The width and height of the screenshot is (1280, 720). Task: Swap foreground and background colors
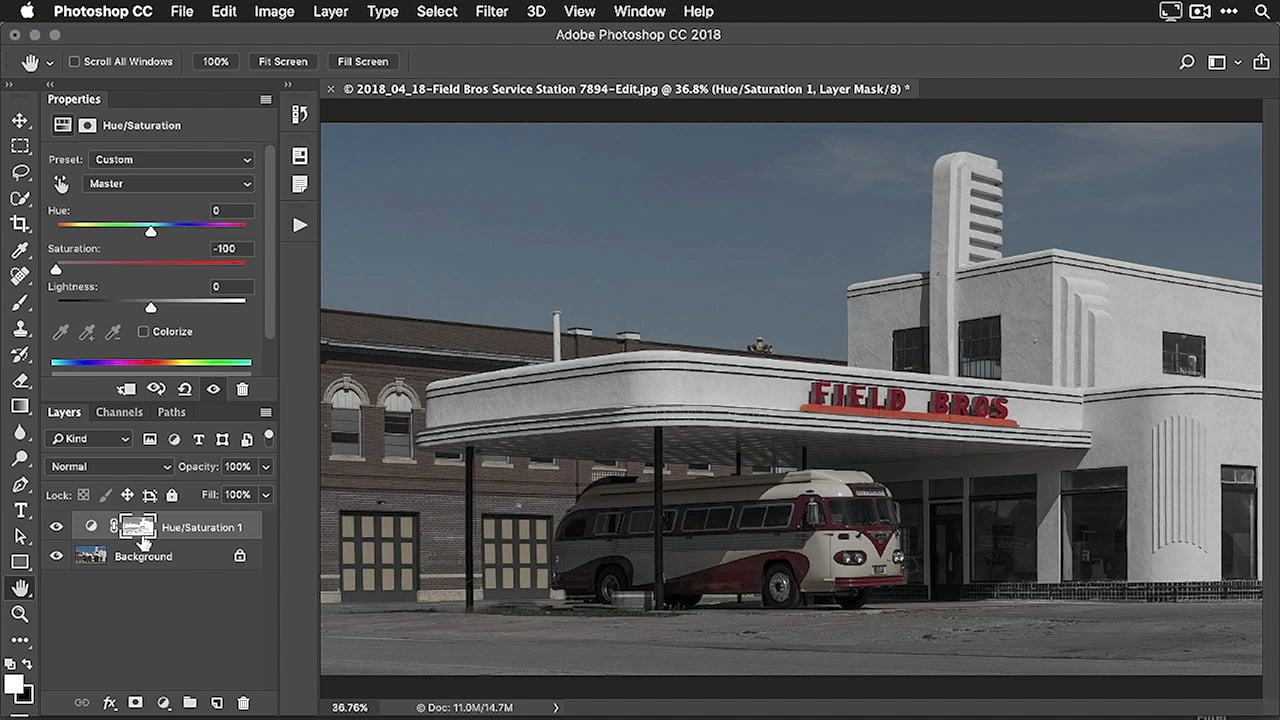[x=28, y=664]
